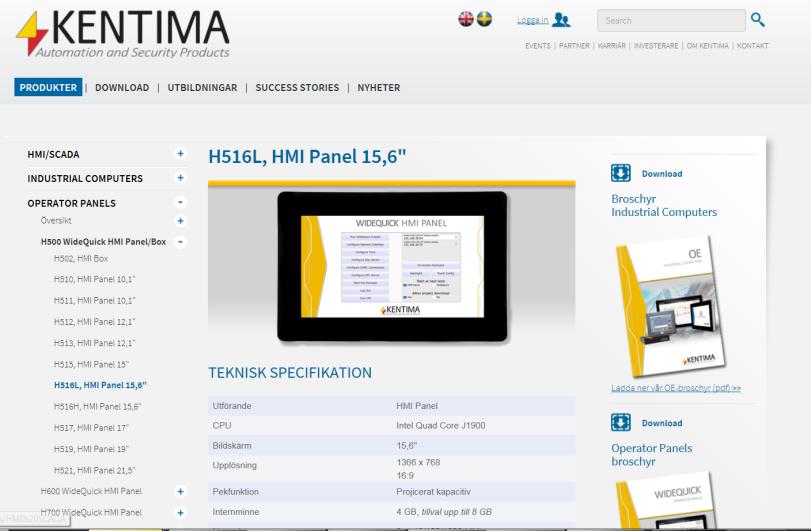Open EVENTS link in top bar
Screen dimensions: 811x531
click(538, 46)
